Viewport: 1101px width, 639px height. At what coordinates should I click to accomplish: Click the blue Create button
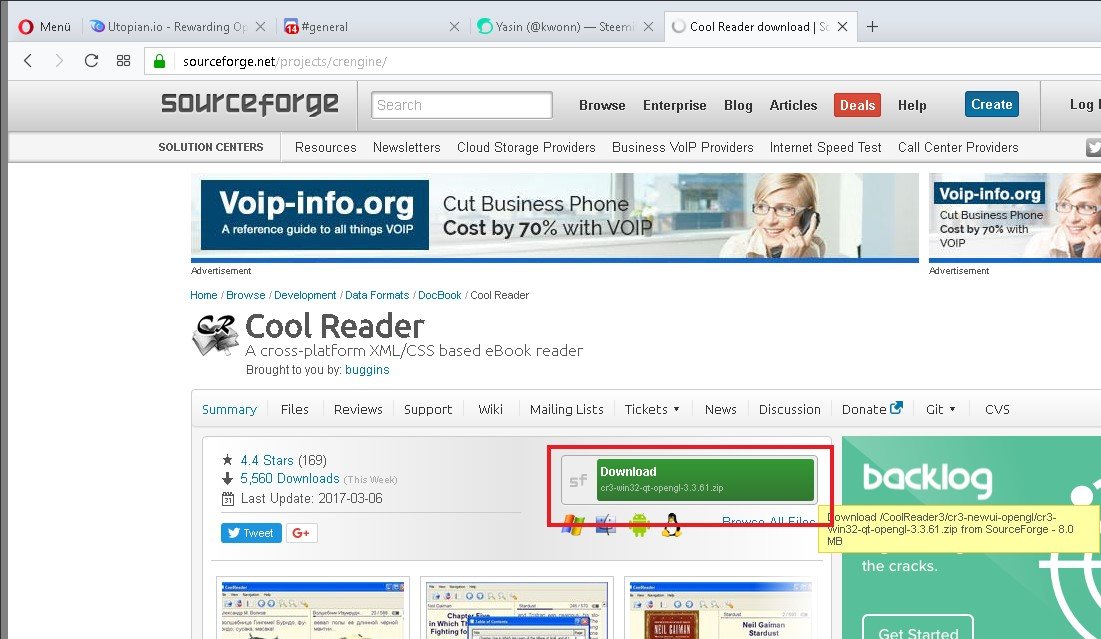coord(991,105)
